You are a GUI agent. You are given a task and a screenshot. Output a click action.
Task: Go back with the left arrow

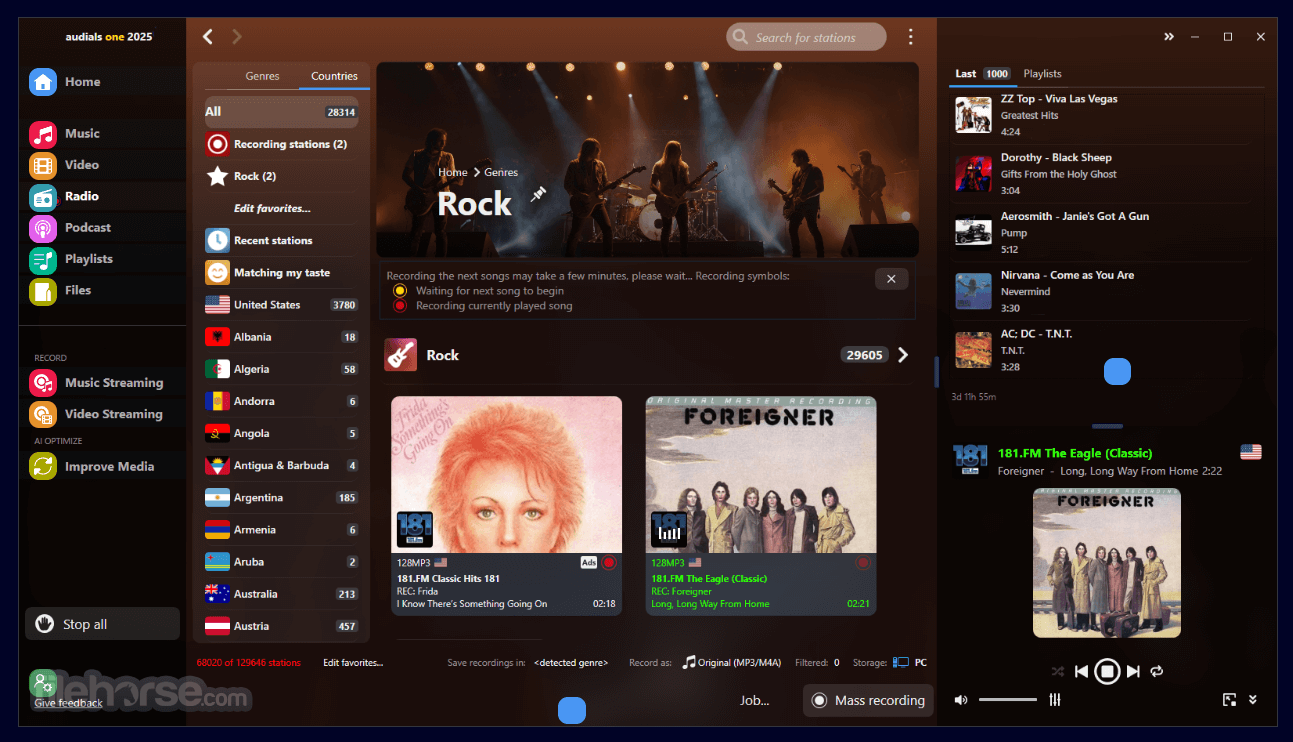[x=208, y=37]
